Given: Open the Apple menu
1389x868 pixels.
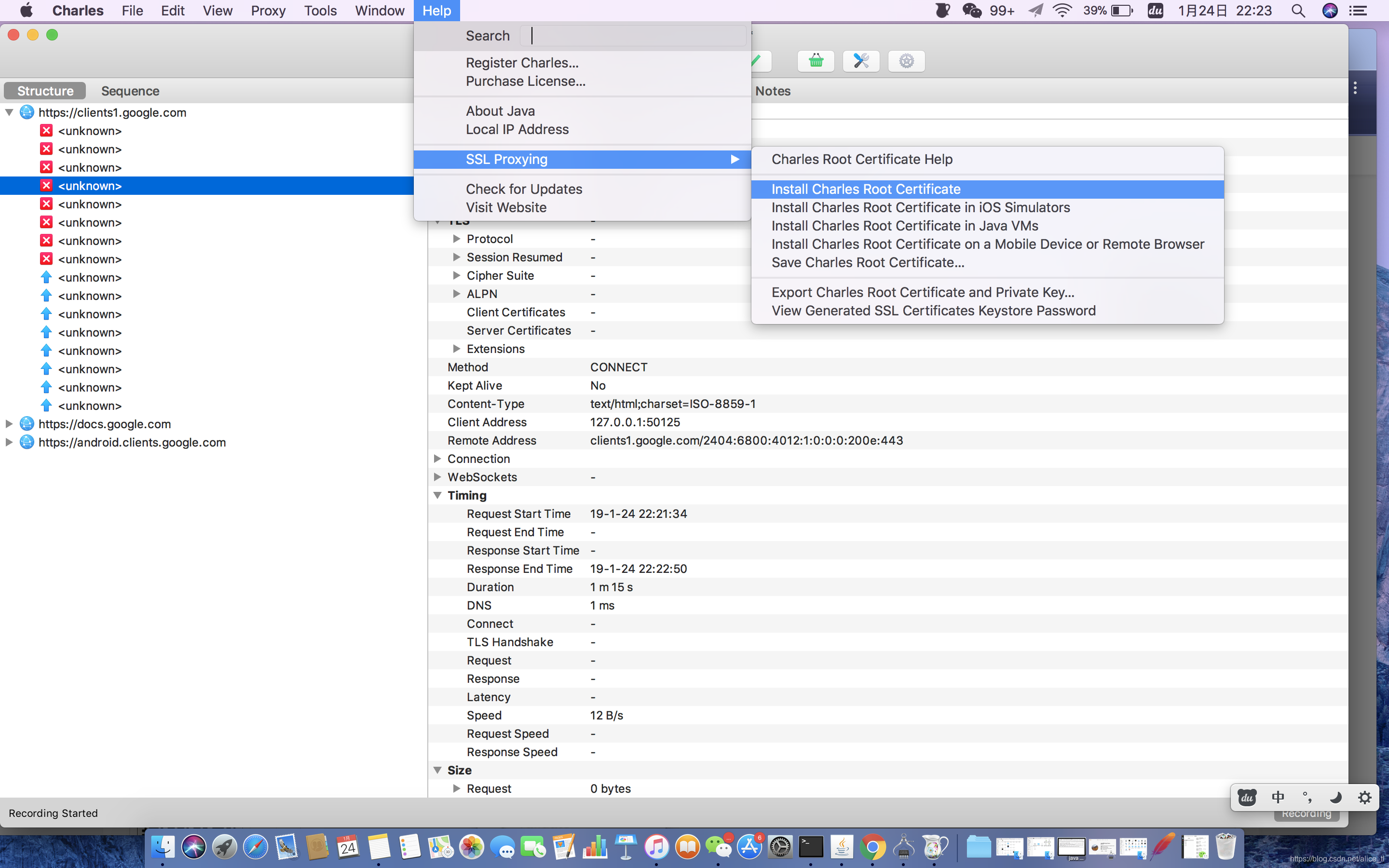Looking at the screenshot, I should [27, 10].
